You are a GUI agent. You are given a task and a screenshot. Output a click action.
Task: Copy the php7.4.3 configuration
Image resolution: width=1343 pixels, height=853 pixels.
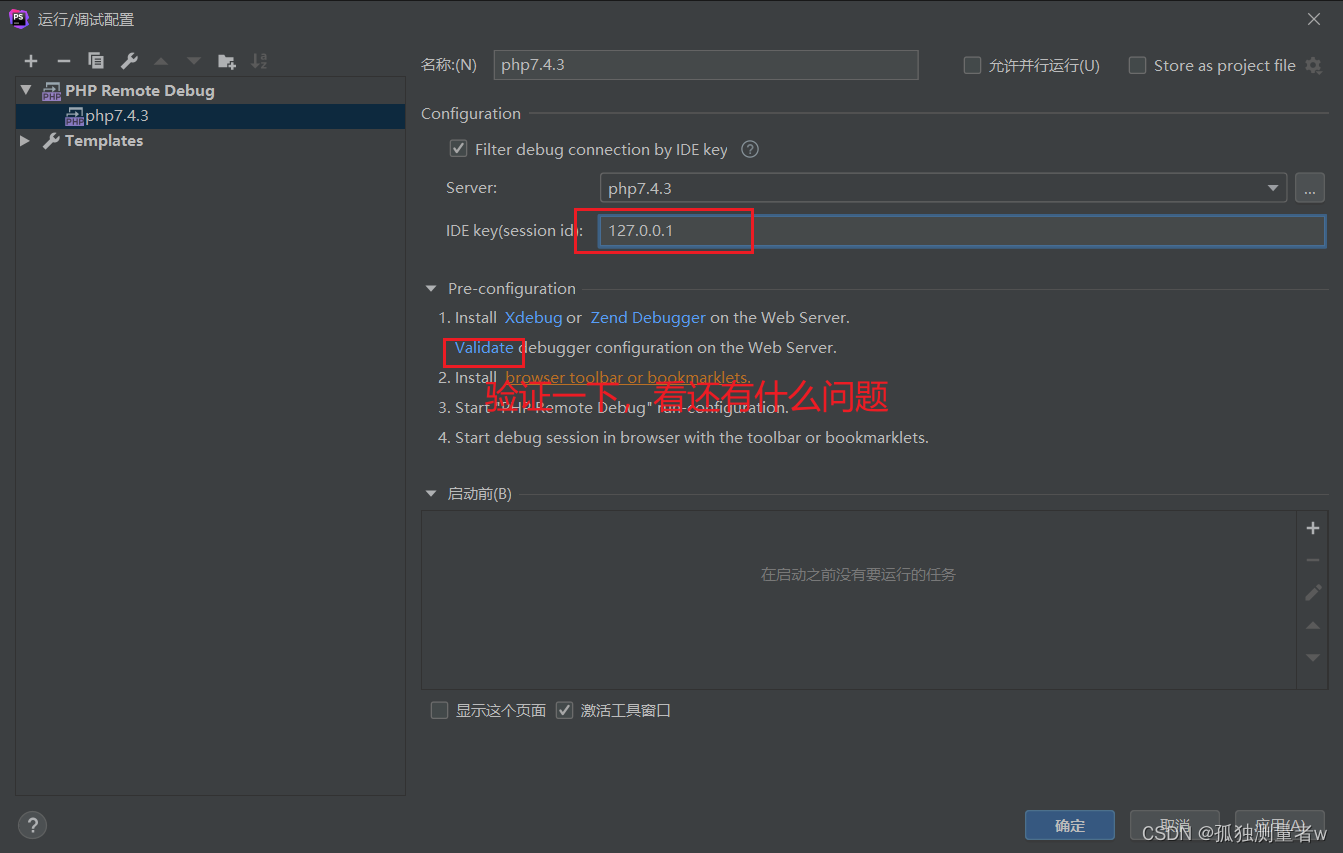coord(96,60)
